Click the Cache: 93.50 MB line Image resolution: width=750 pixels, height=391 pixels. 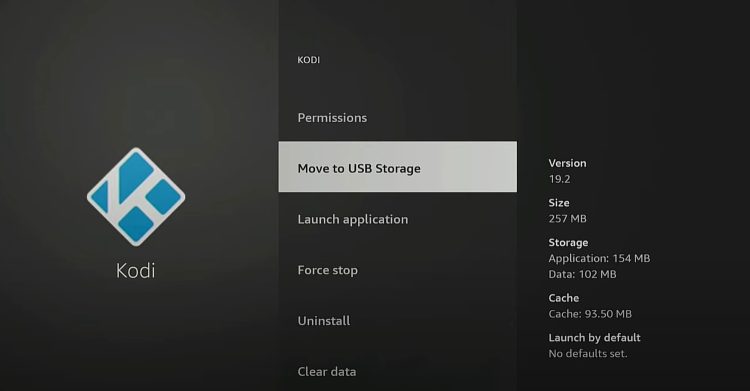pos(590,314)
